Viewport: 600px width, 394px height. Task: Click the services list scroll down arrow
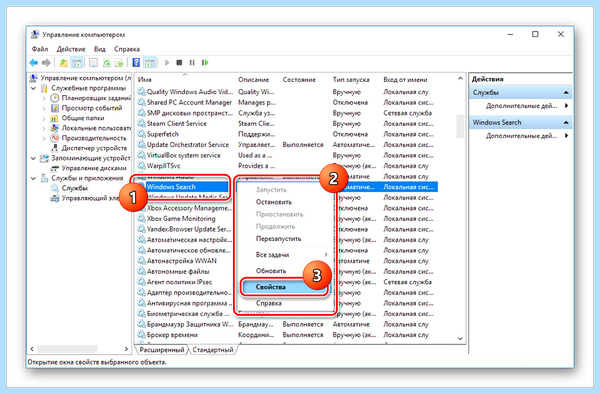coord(460,339)
